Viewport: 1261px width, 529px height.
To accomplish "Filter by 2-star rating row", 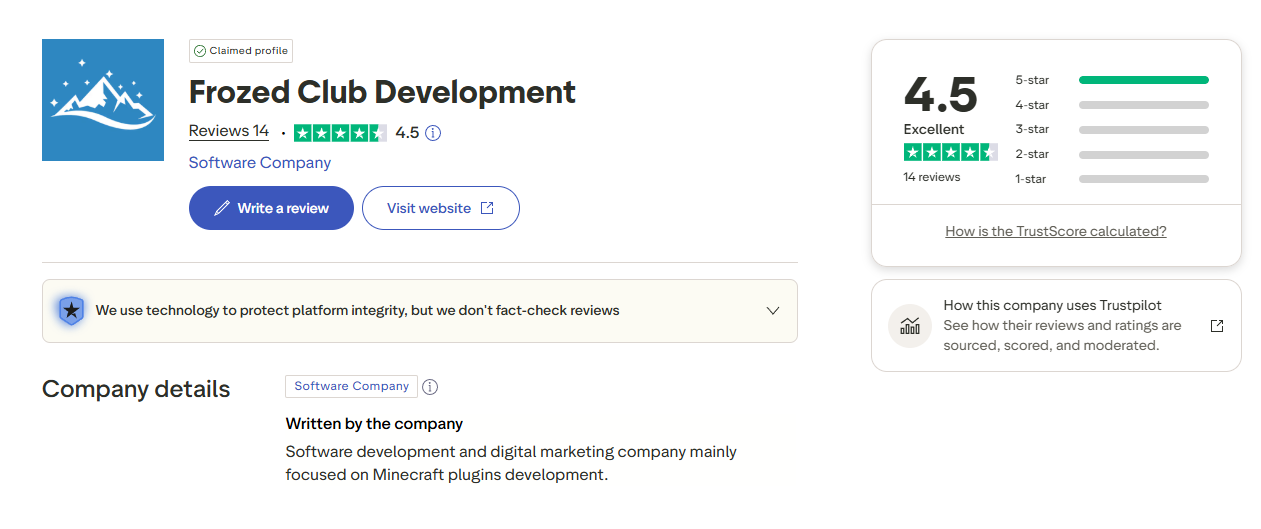I will pos(1111,154).
